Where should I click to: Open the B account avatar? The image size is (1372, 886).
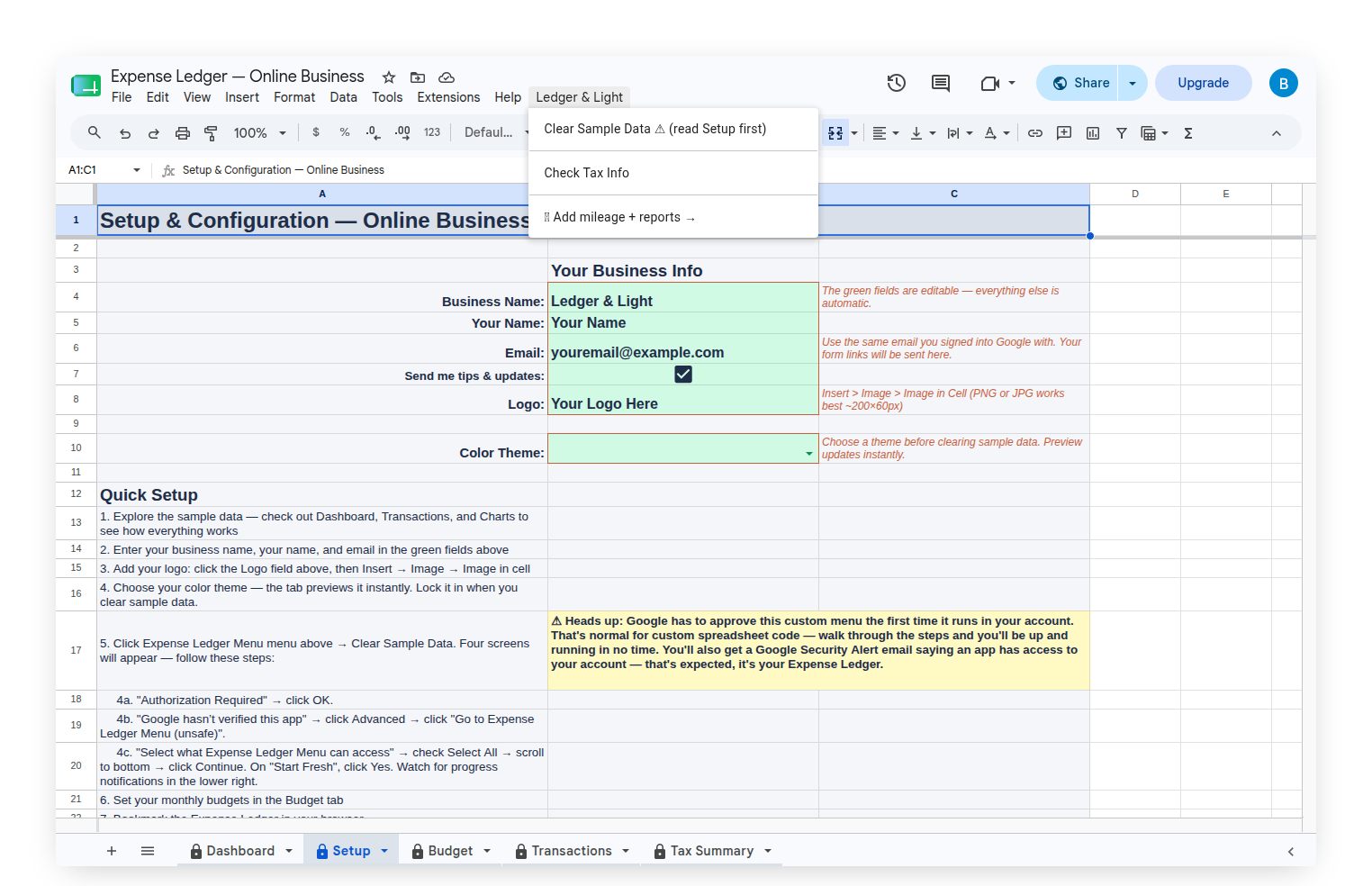click(x=1284, y=83)
